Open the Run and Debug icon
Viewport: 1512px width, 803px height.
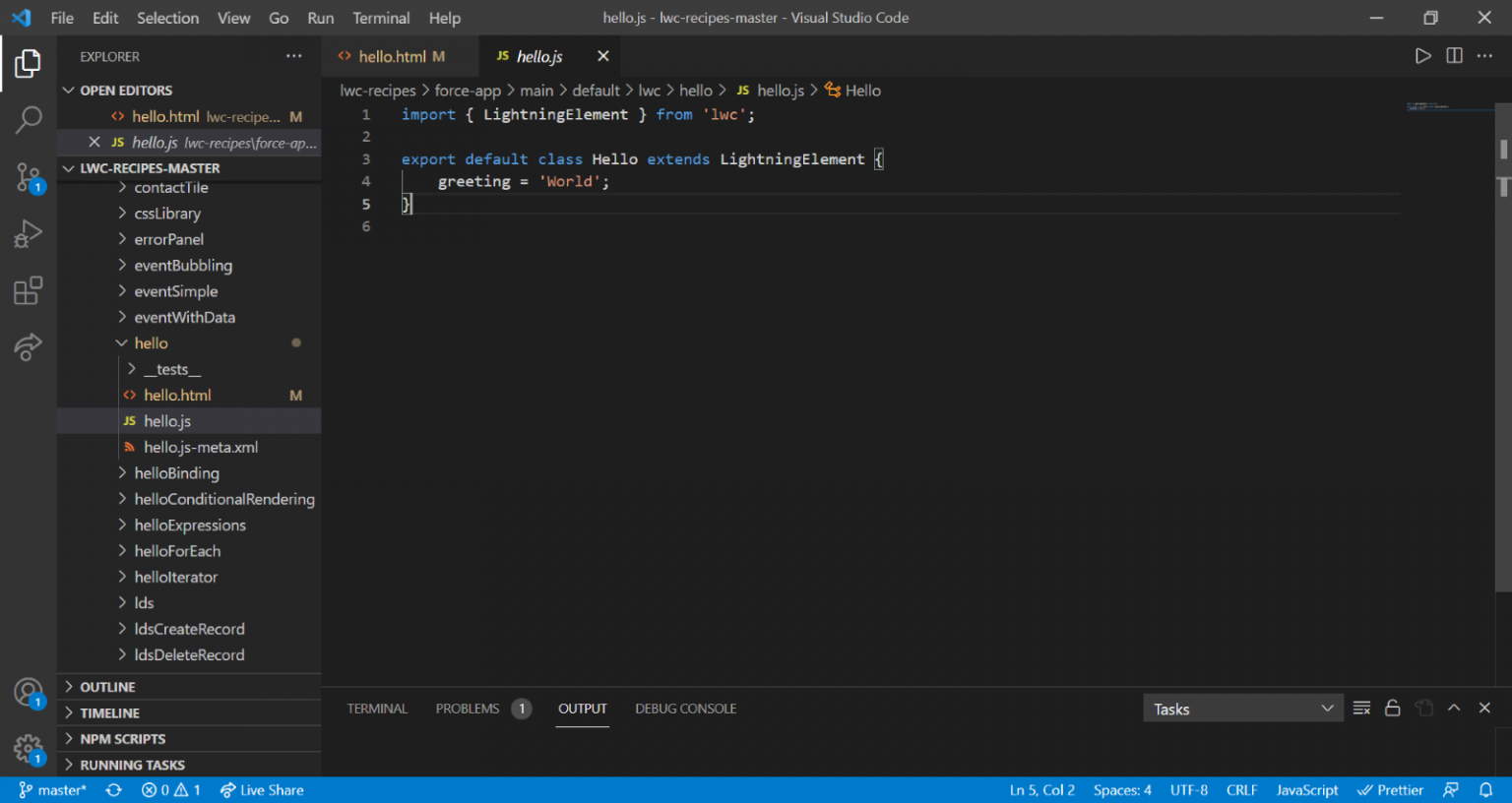[x=28, y=233]
